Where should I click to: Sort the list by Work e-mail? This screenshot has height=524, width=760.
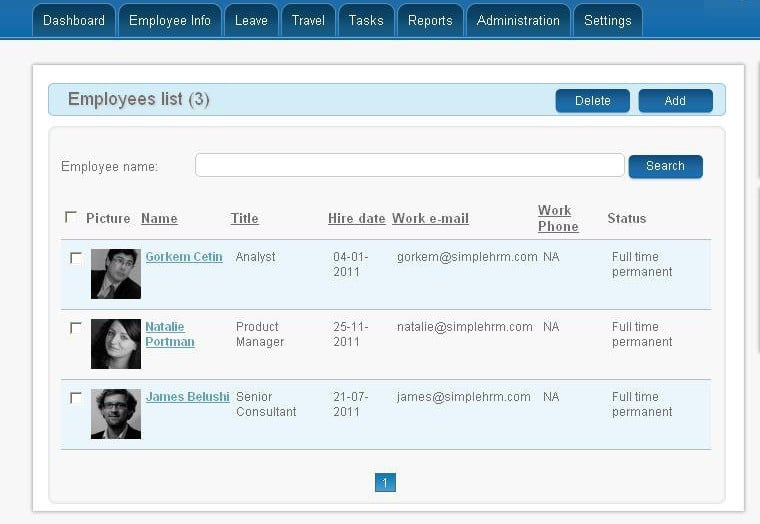pyautogui.click(x=430, y=219)
